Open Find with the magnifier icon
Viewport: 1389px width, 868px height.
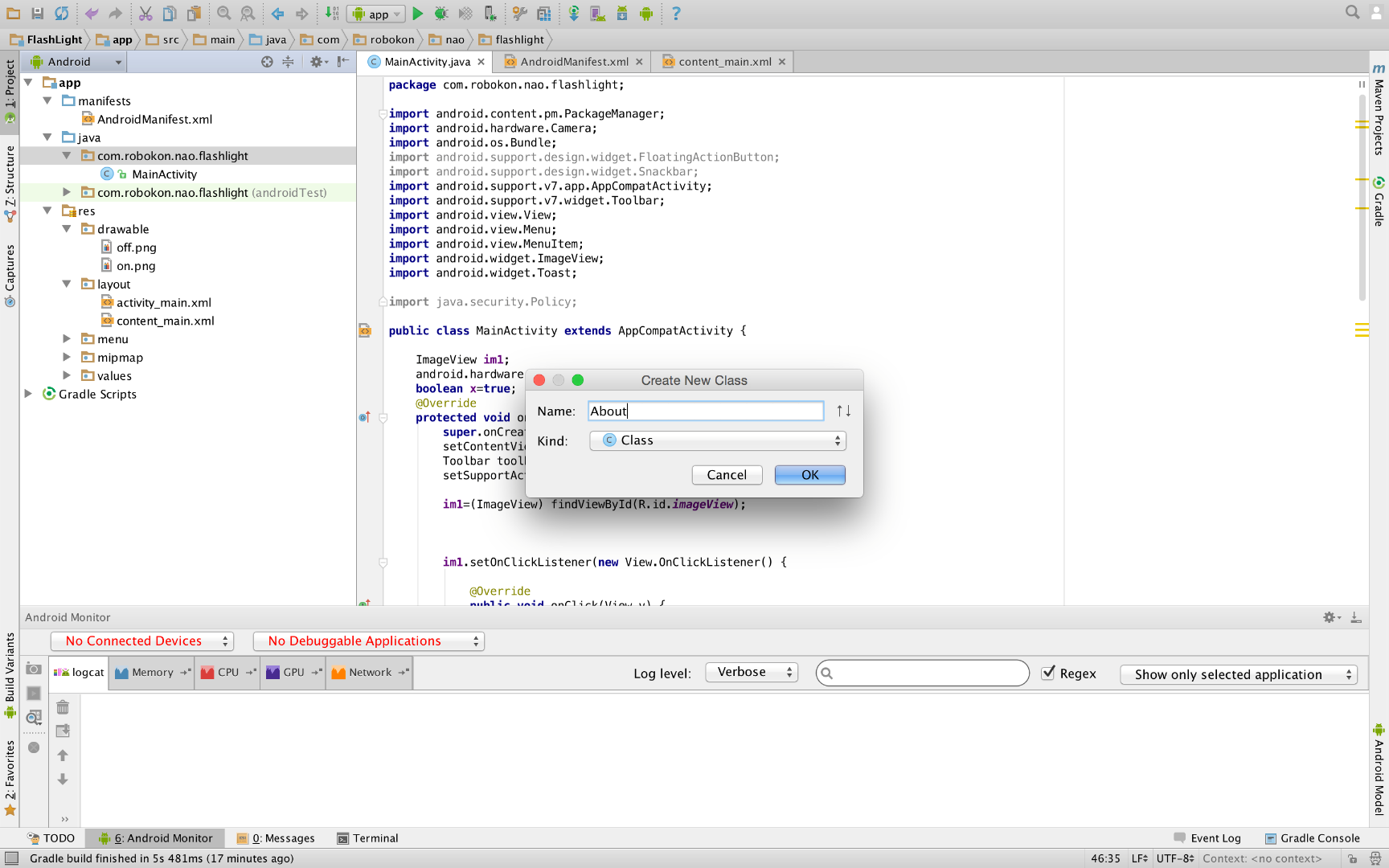pyautogui.click(x=223, y=14)
